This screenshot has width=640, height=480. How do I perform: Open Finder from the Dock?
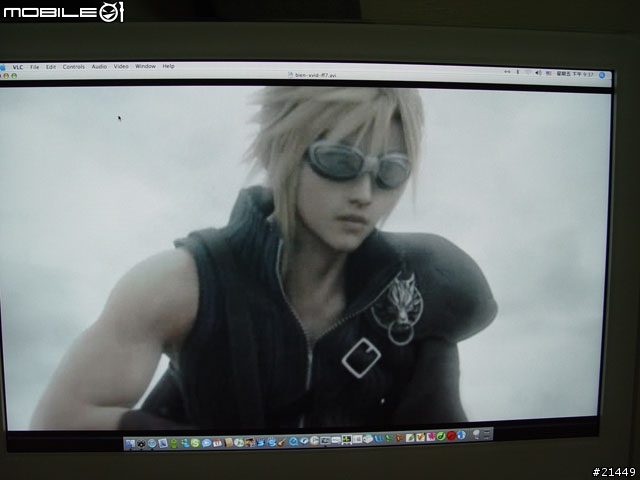tap(130, 444)
